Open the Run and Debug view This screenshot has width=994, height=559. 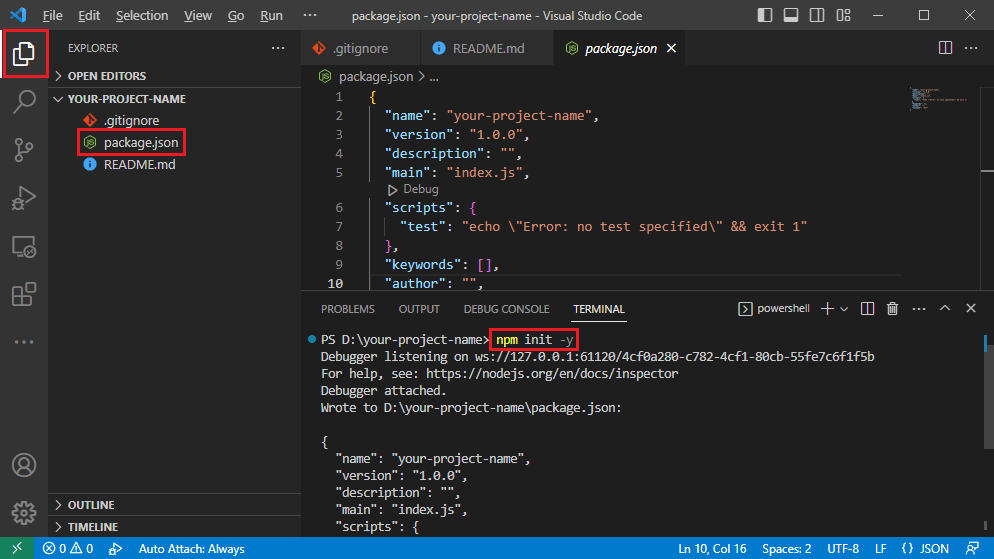click(x=24, y=198)
